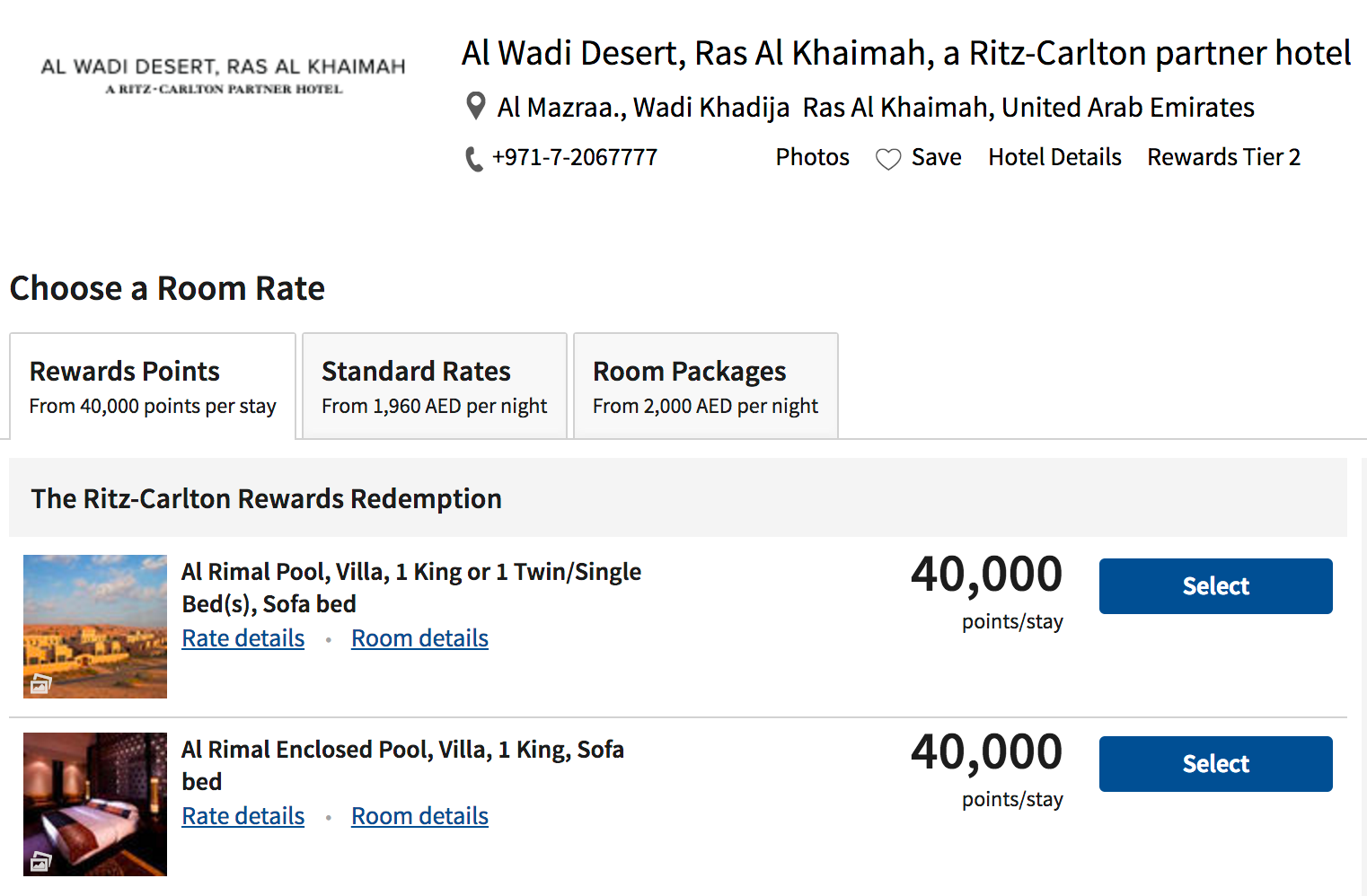Call the hotel number +971-7-2067777
This screenshot has width=1367, height=896.
[x=575, y=158]
